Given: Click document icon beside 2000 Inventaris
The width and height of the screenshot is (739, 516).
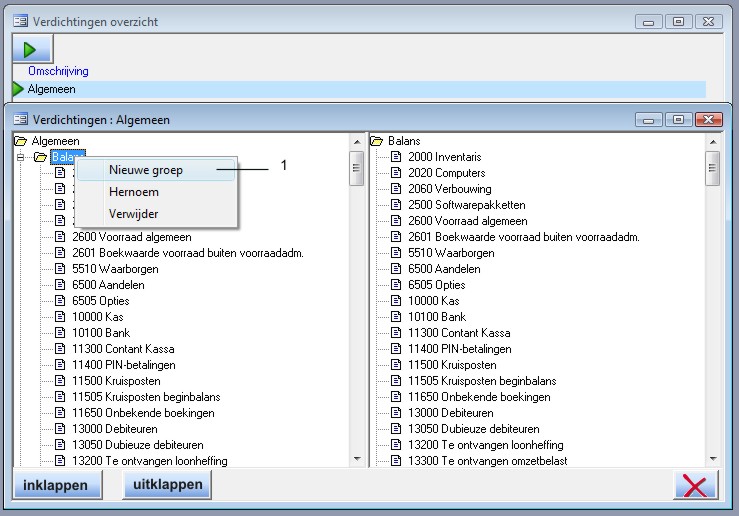Looking at the screenshot, I should (396, 157).
